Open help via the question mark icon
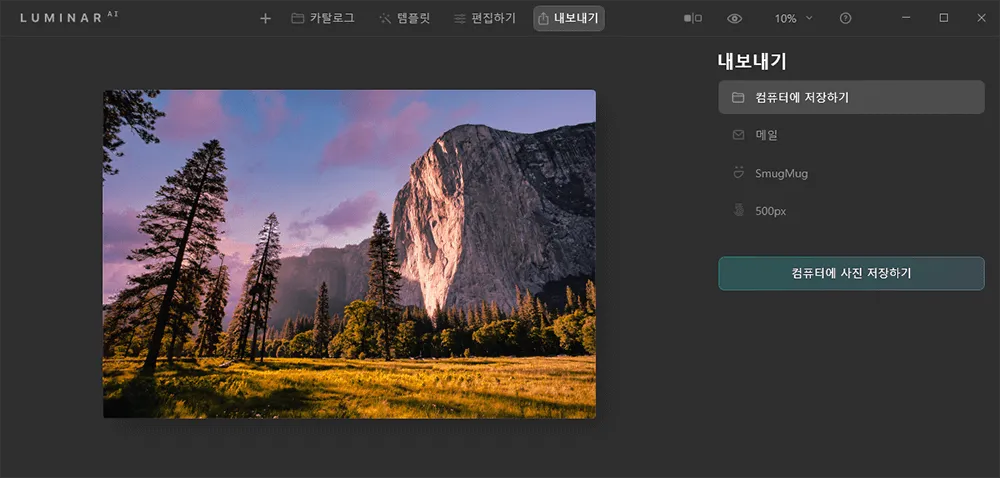 [846, 18]
